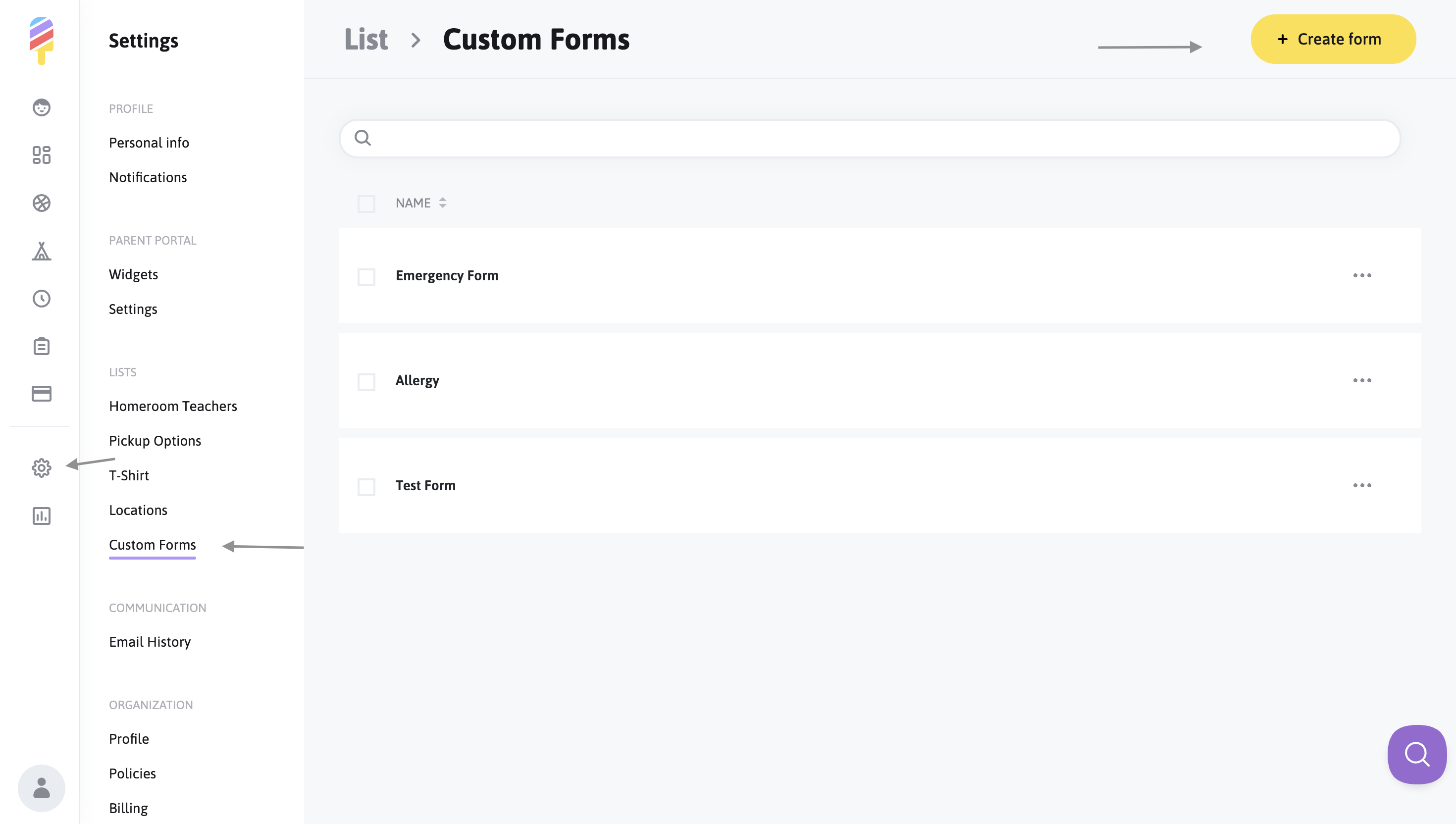Toggle the select-all checkbox beside NAME

[366, 203]
